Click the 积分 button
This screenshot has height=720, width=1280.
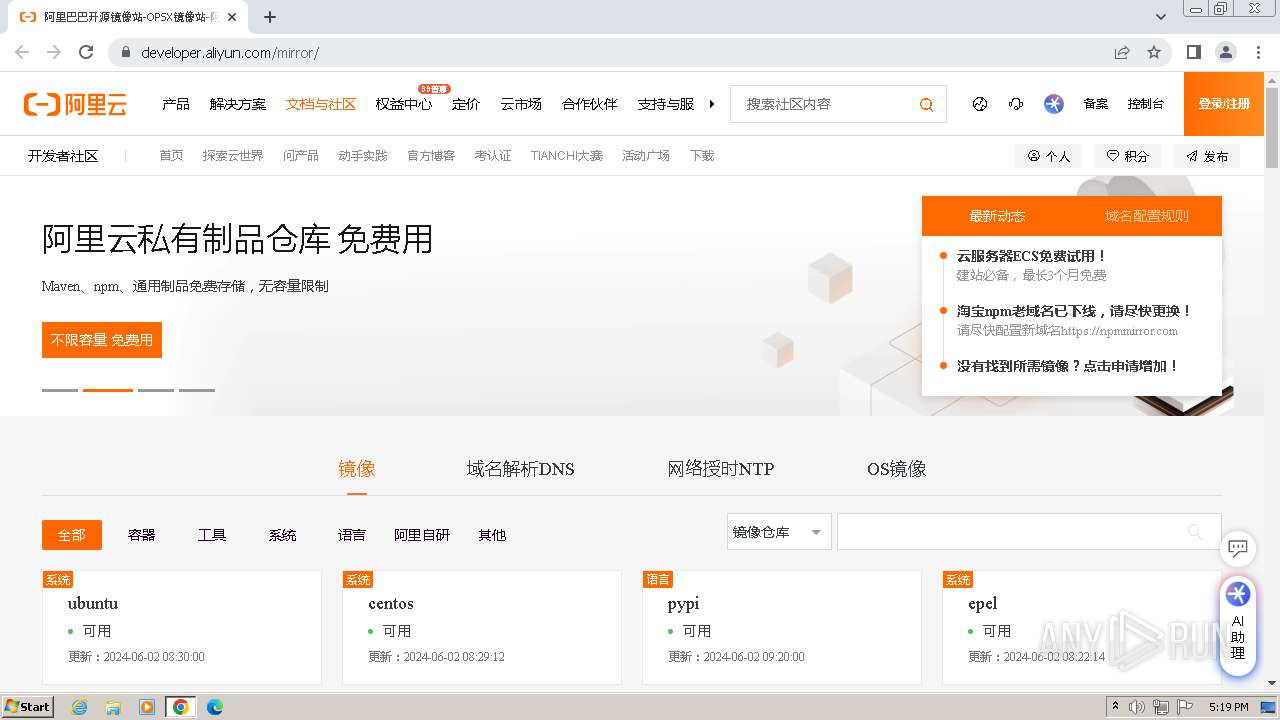1127,156
